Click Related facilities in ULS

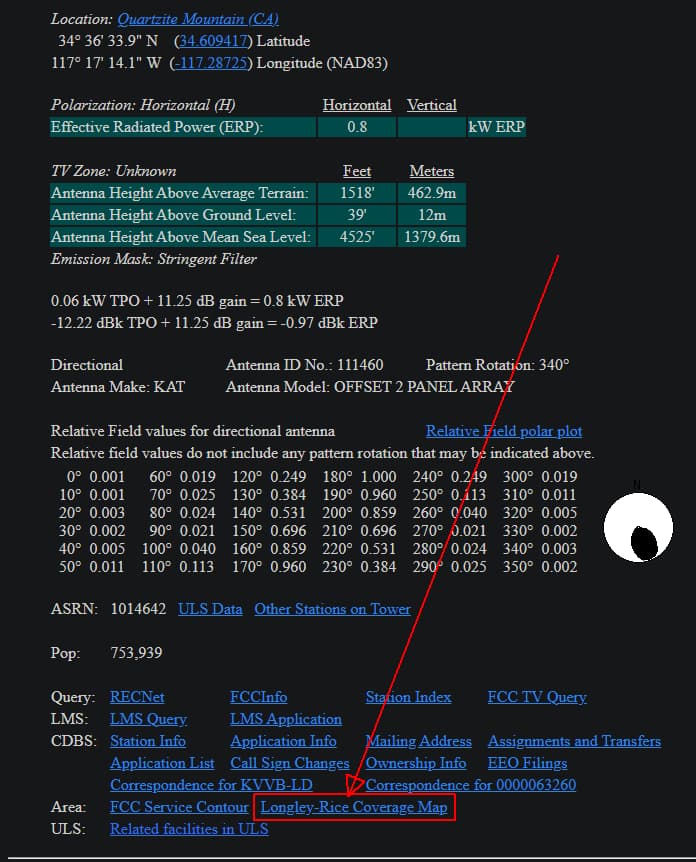(x=189, y=829)
